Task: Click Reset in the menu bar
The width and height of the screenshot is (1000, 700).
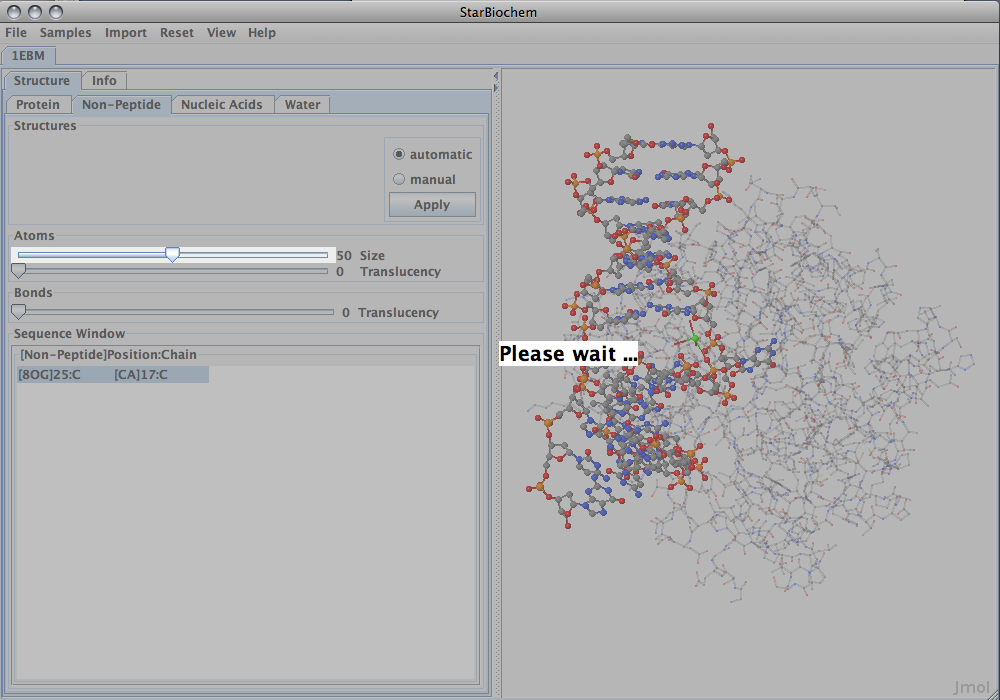Action: pyautogui.click(x=177, y=33)
